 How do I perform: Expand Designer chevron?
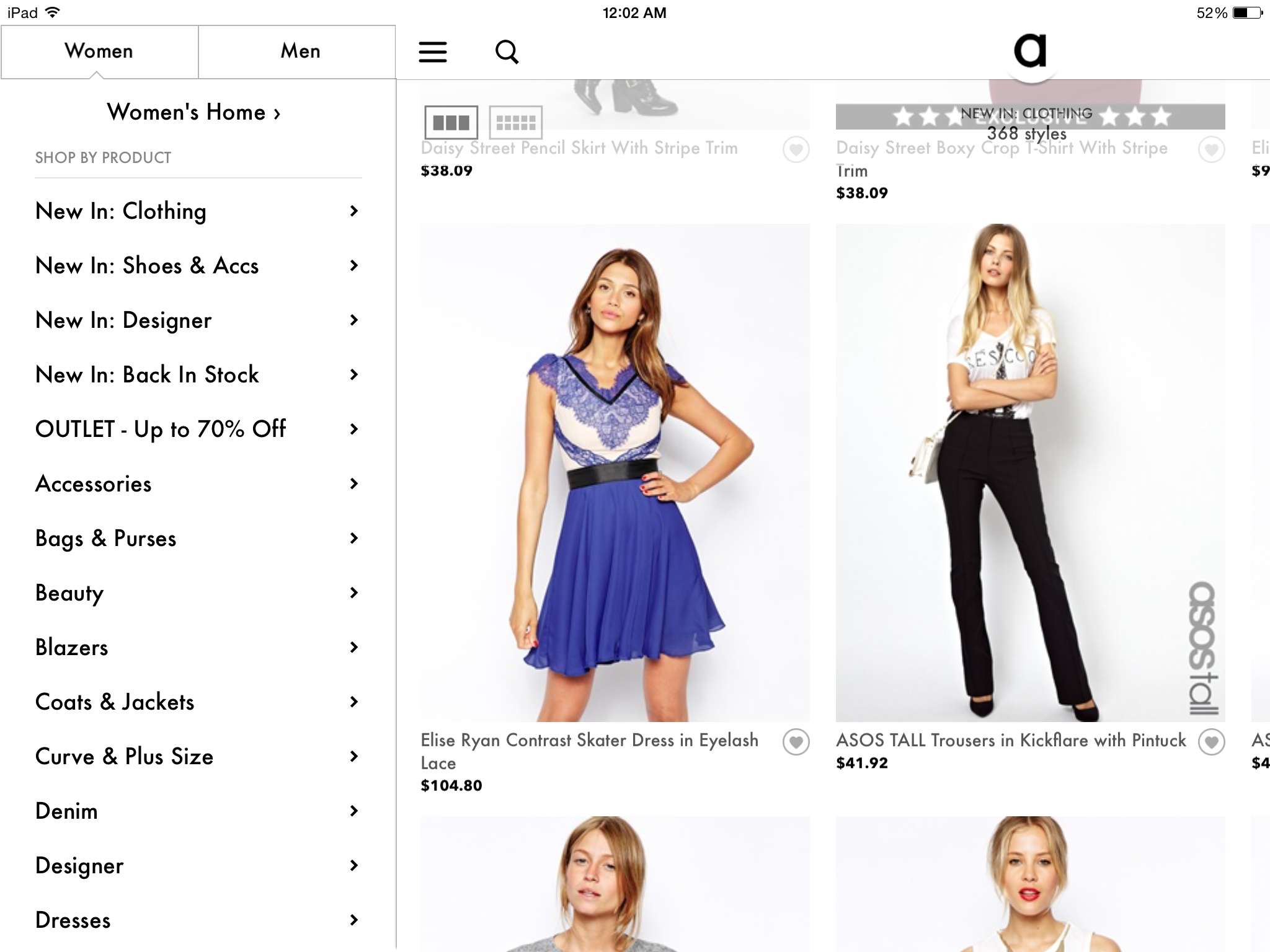click(x=354, y=866)
